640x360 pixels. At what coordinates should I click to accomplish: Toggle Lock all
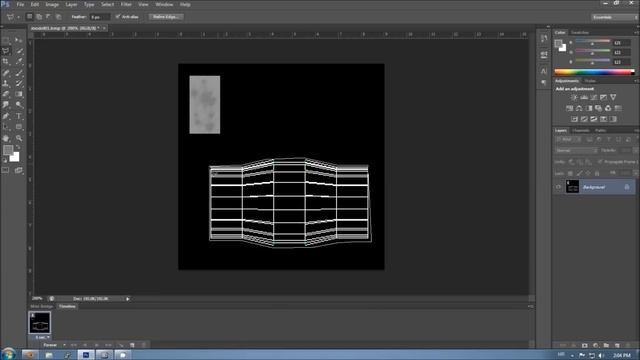point(597,173)
